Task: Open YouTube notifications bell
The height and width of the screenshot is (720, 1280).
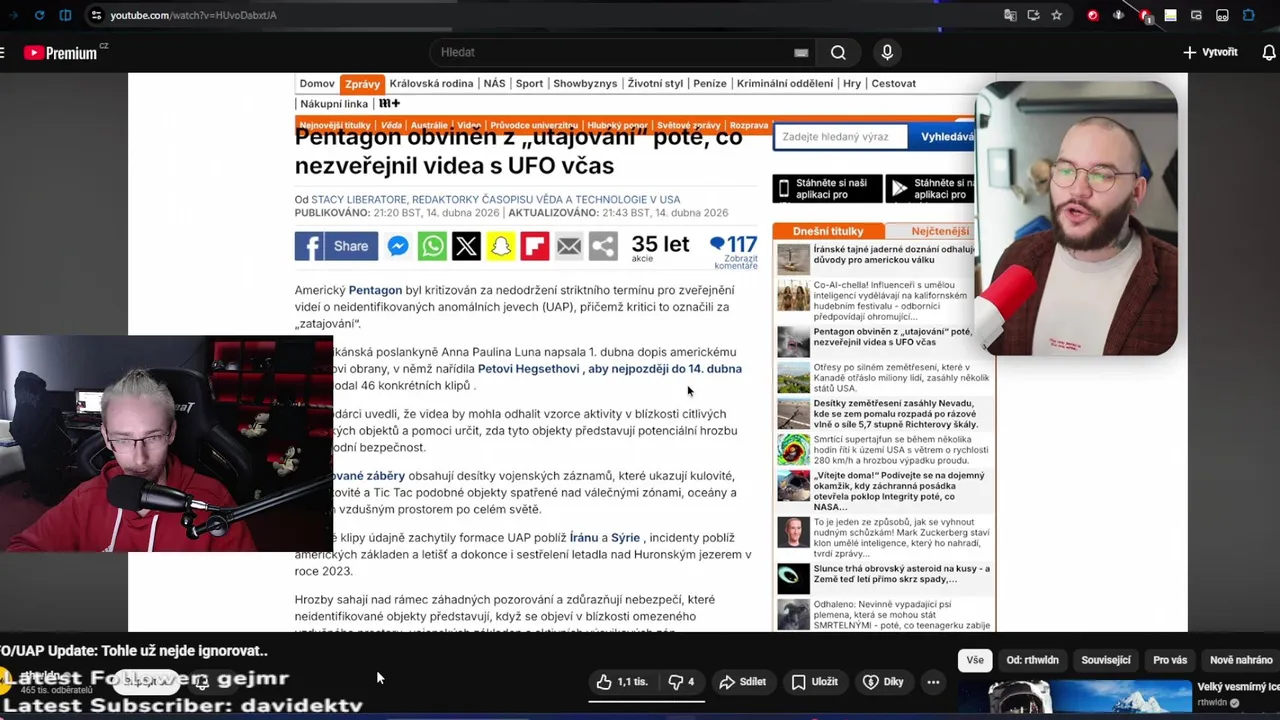Action: point(1269,52)
